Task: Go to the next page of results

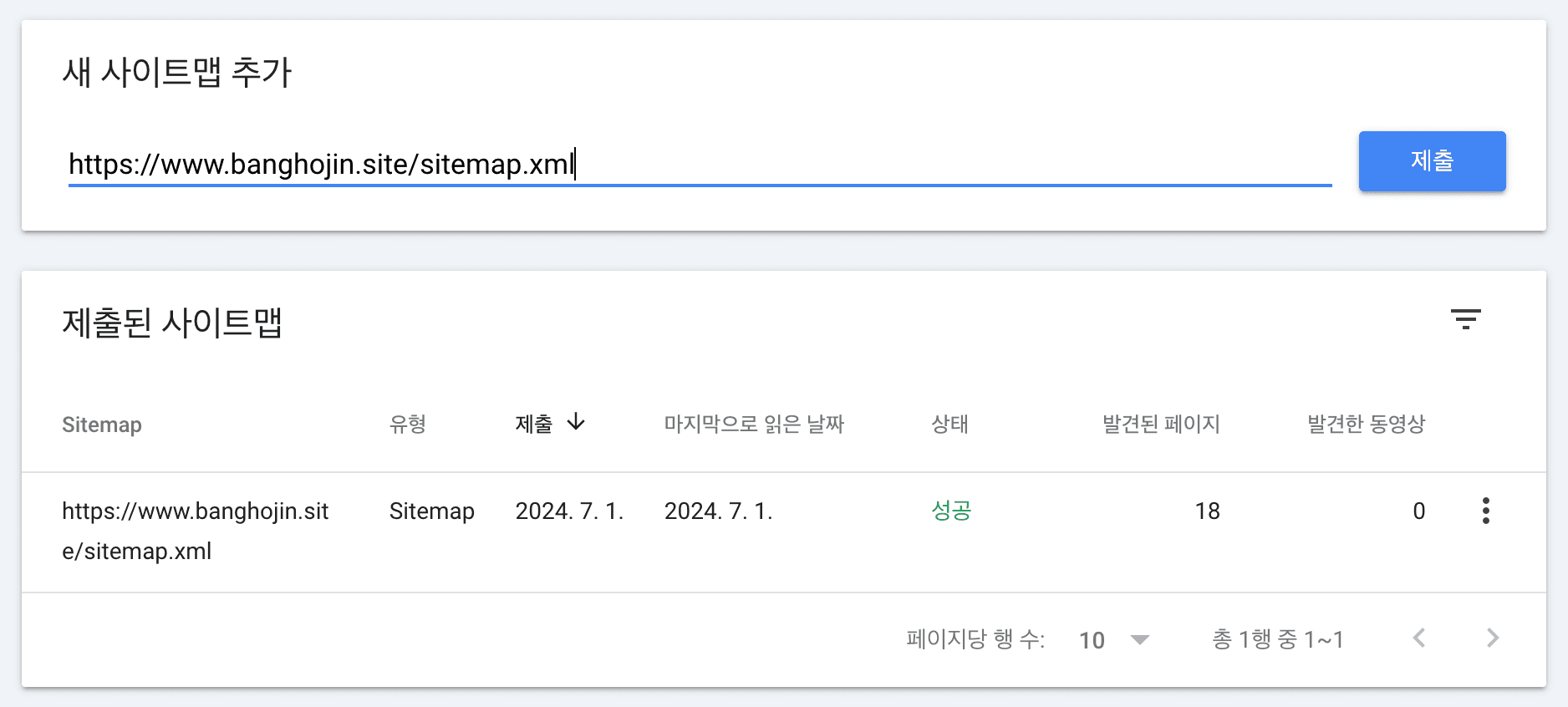Action: 1493,638
